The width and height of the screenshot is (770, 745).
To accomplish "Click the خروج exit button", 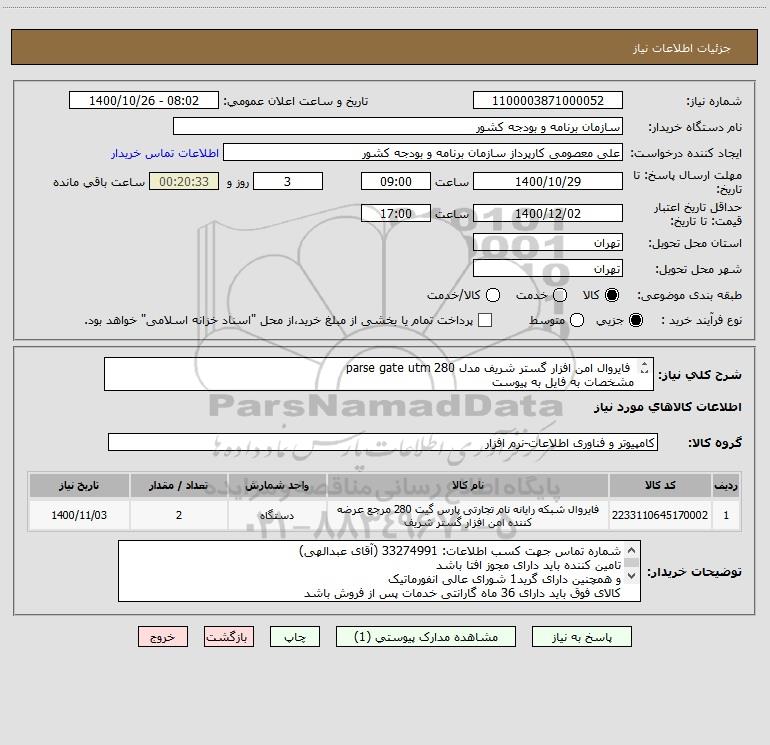I will [x=163, y=637].
